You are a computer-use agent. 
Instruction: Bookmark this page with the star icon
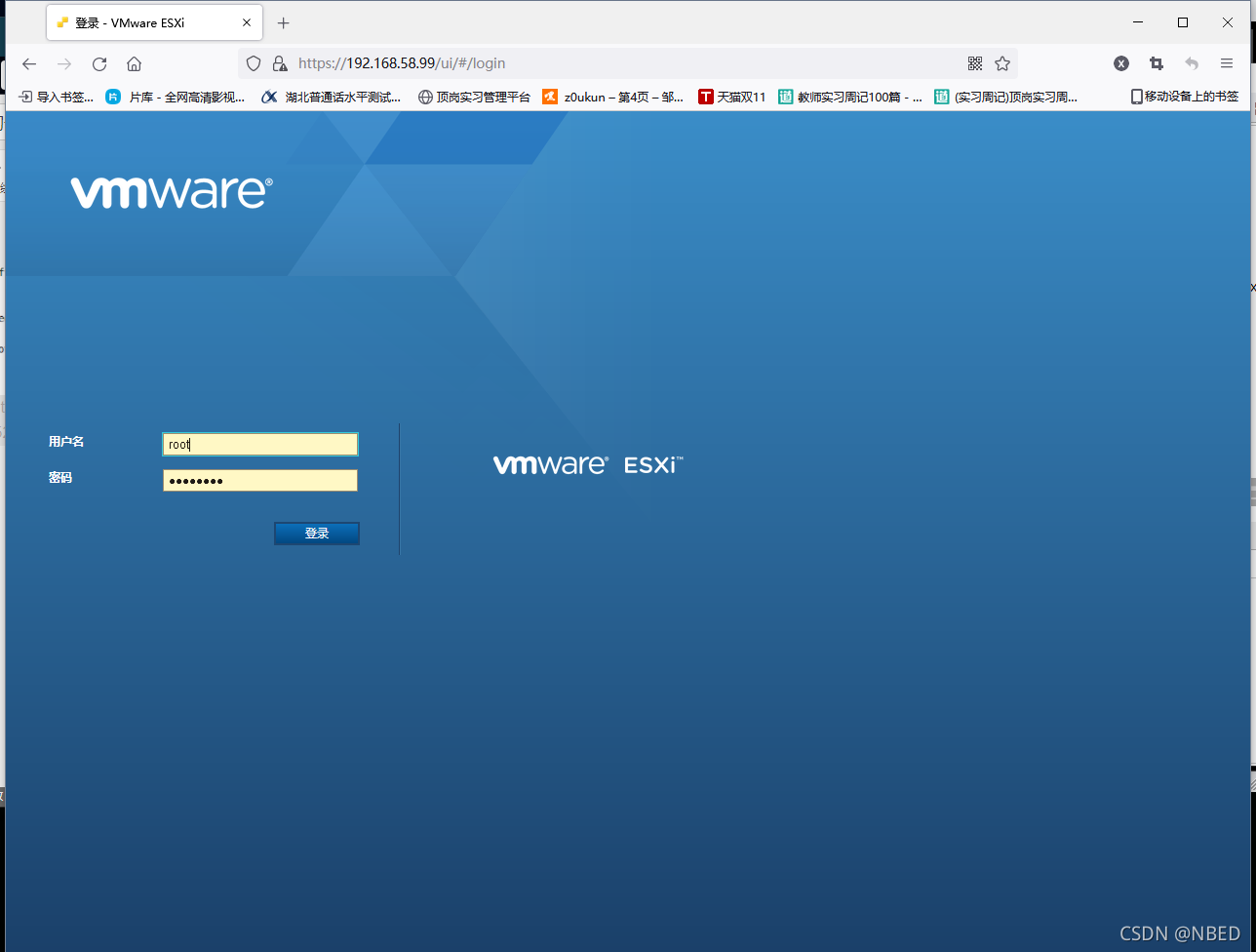1002,63
